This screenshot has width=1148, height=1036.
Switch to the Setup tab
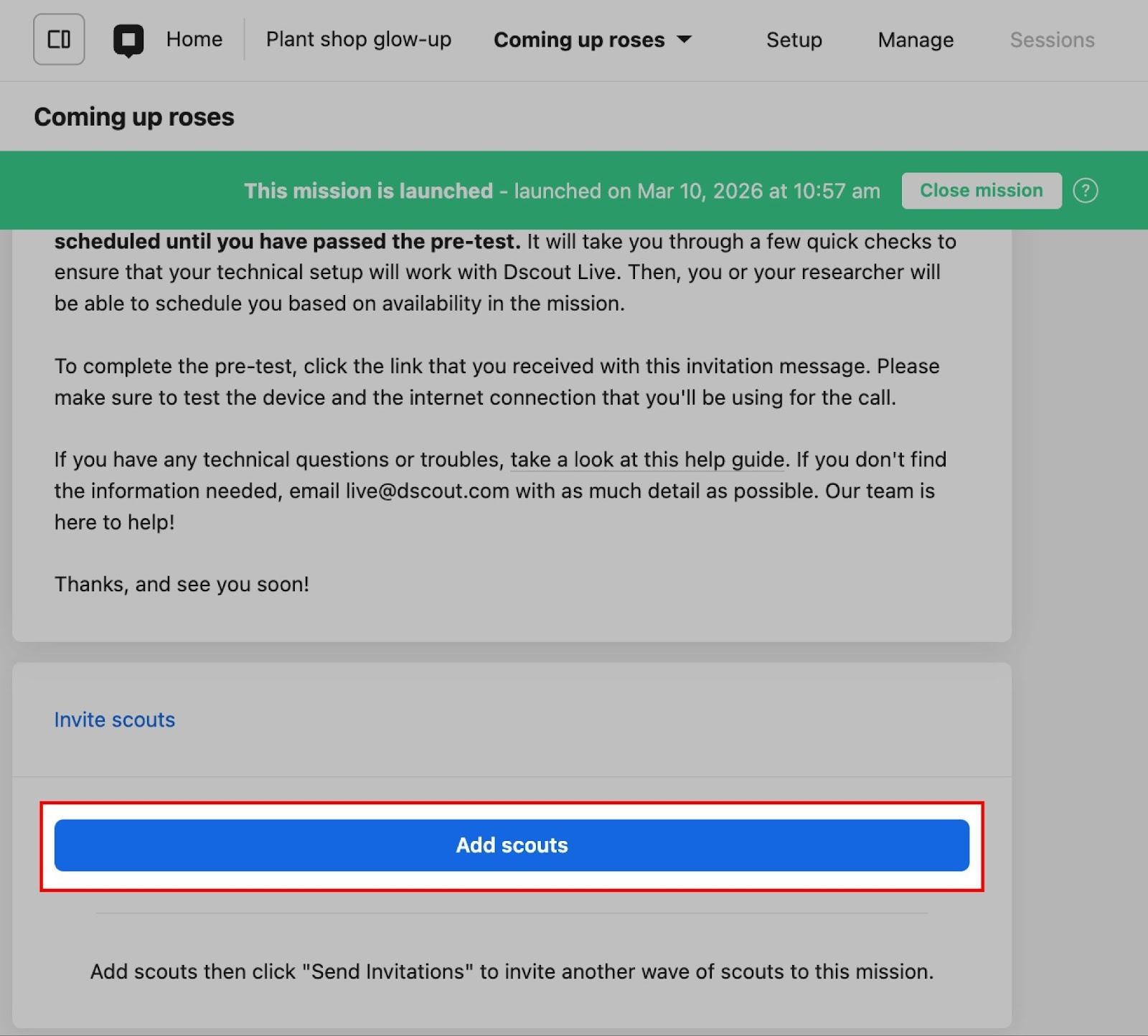[794, 40]
